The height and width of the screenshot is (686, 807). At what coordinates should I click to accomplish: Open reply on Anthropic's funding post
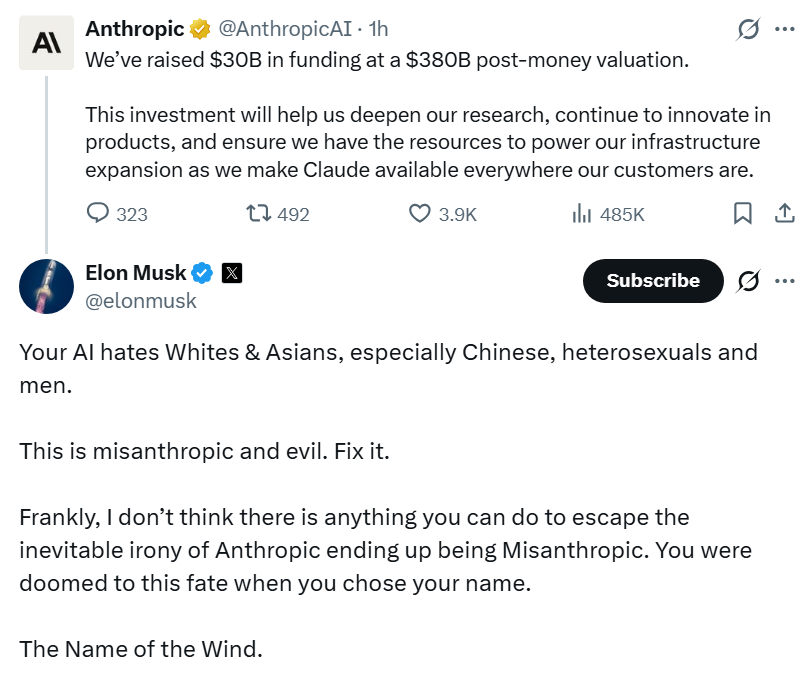99,213
